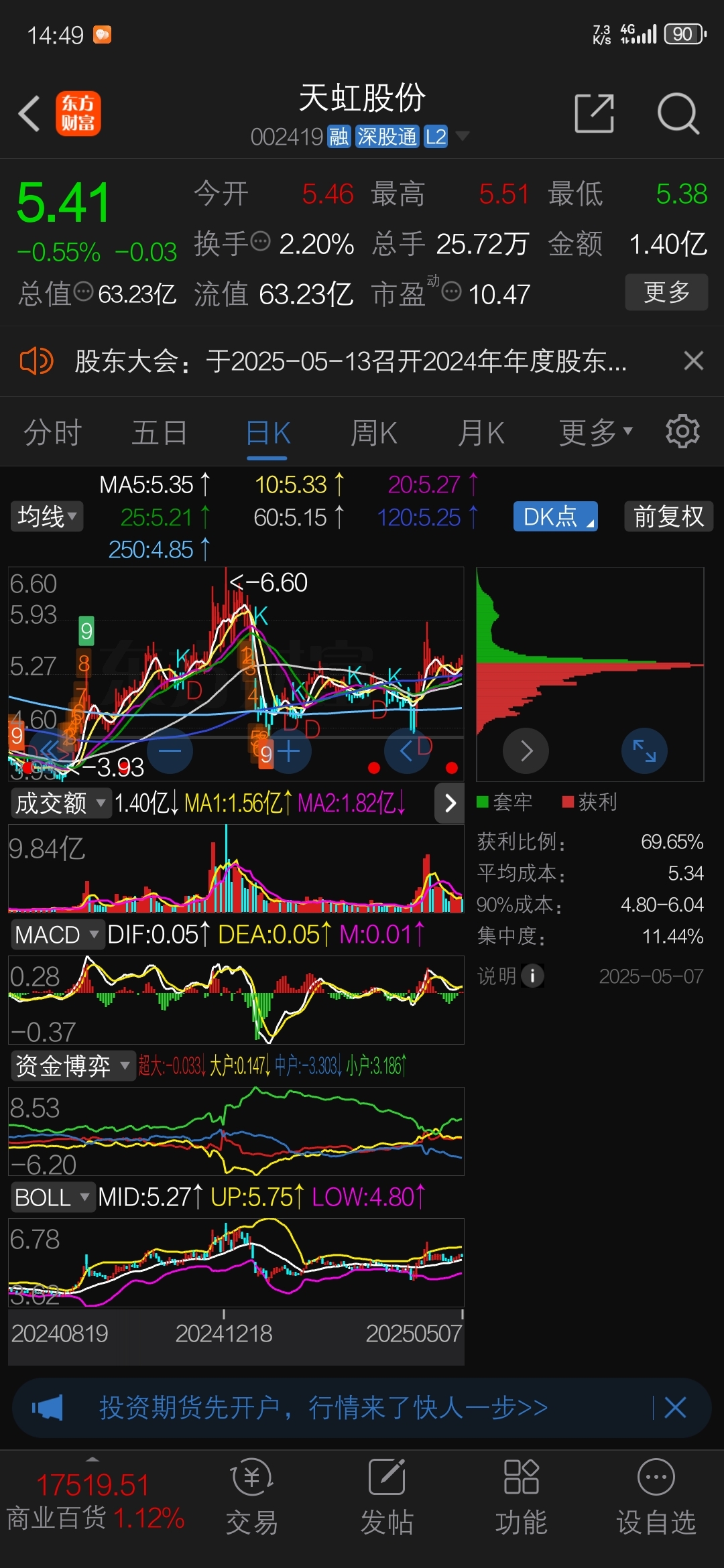
Task: Open the 更多 period dropdown
Action: [596, 432]
